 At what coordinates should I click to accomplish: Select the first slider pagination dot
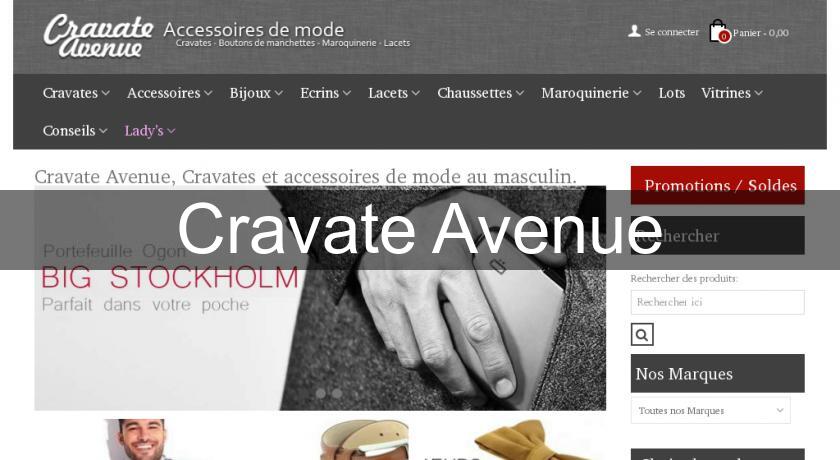click(320, 393)
